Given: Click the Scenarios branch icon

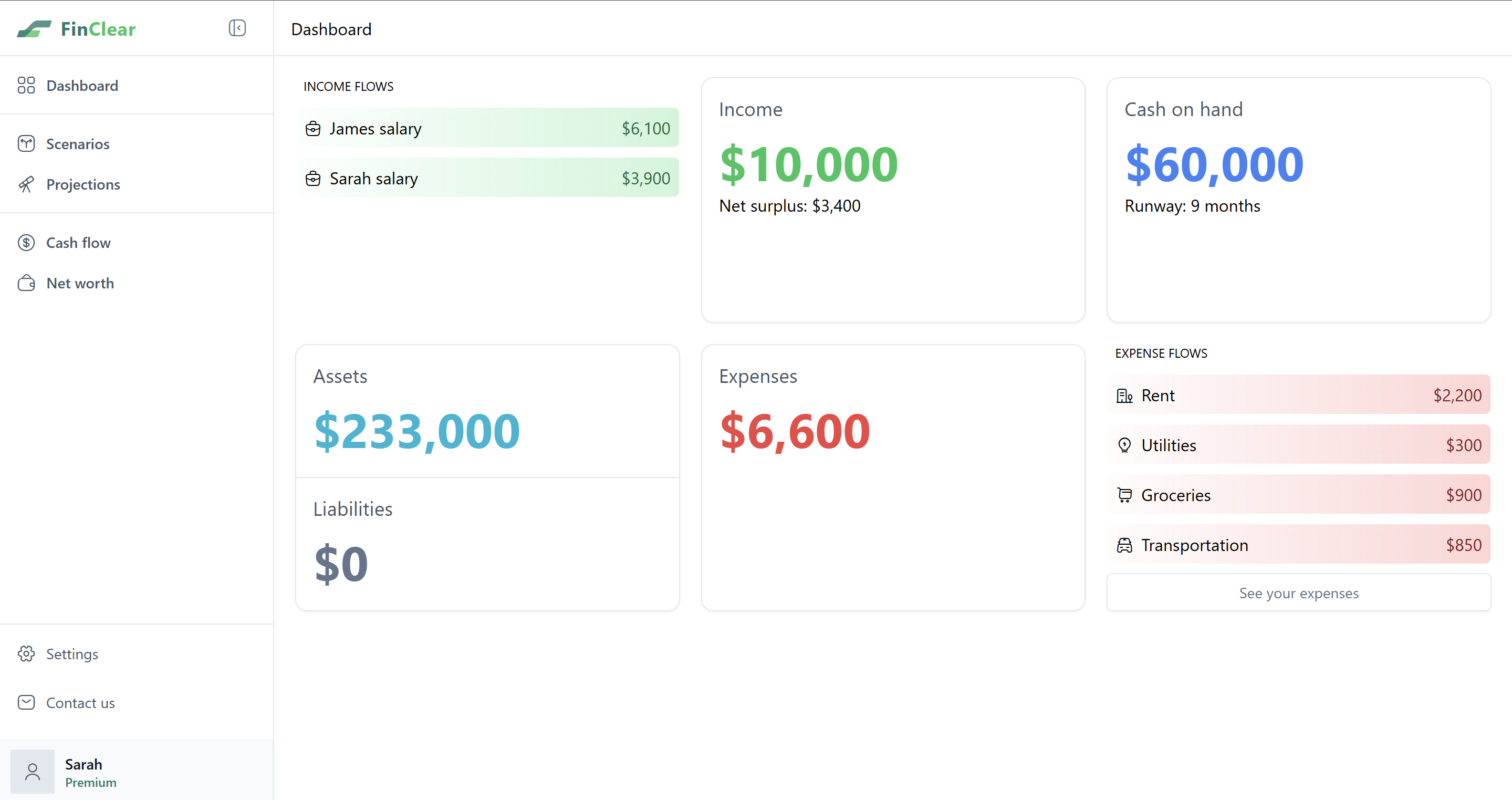Looking at the screenshot, I should point(26,144).
